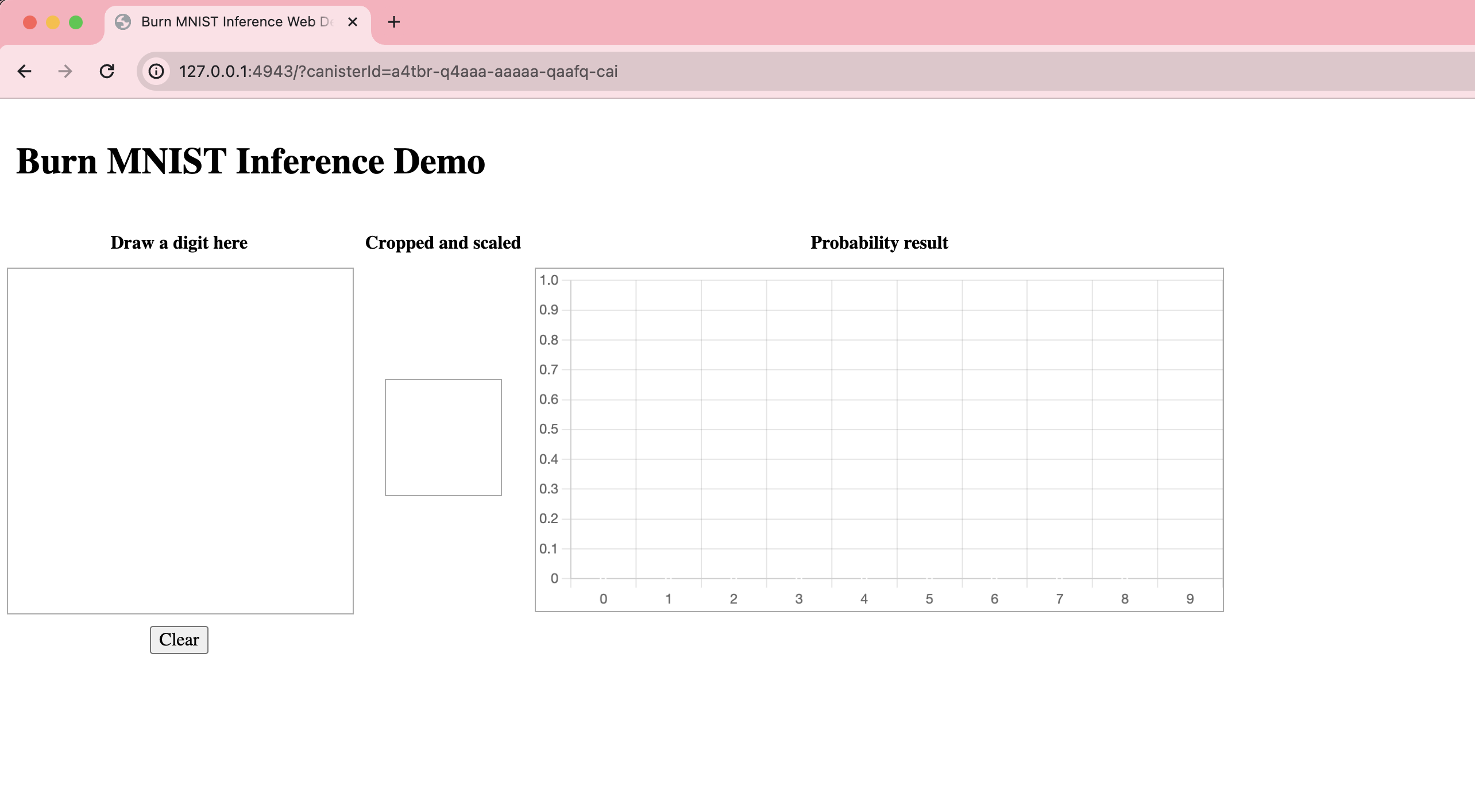Click the Clear button
Screen dimensions: 1475x812
(x=180, y=639)
